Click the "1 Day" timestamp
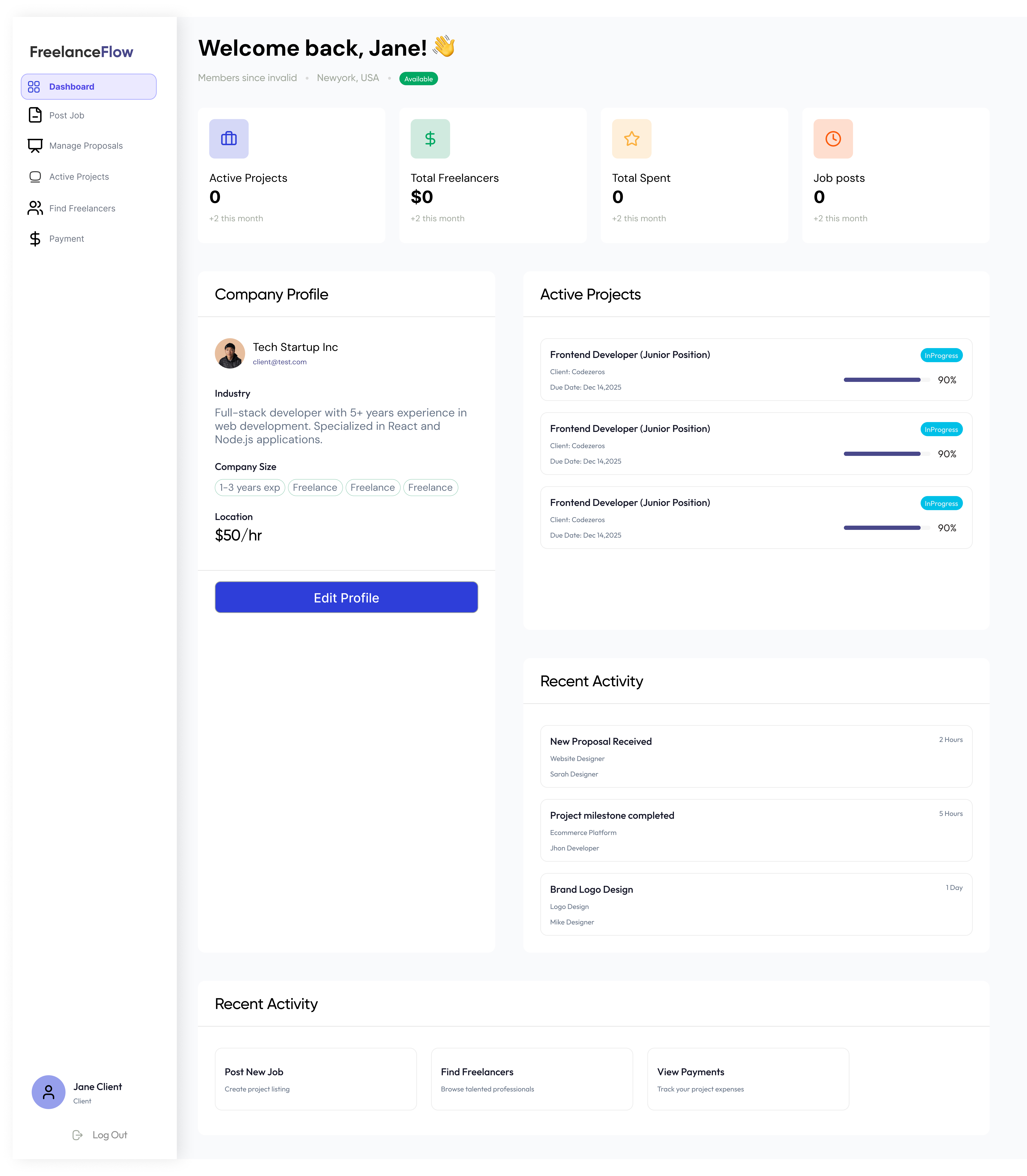1027x1176 pixels. [x=954, y=888]
